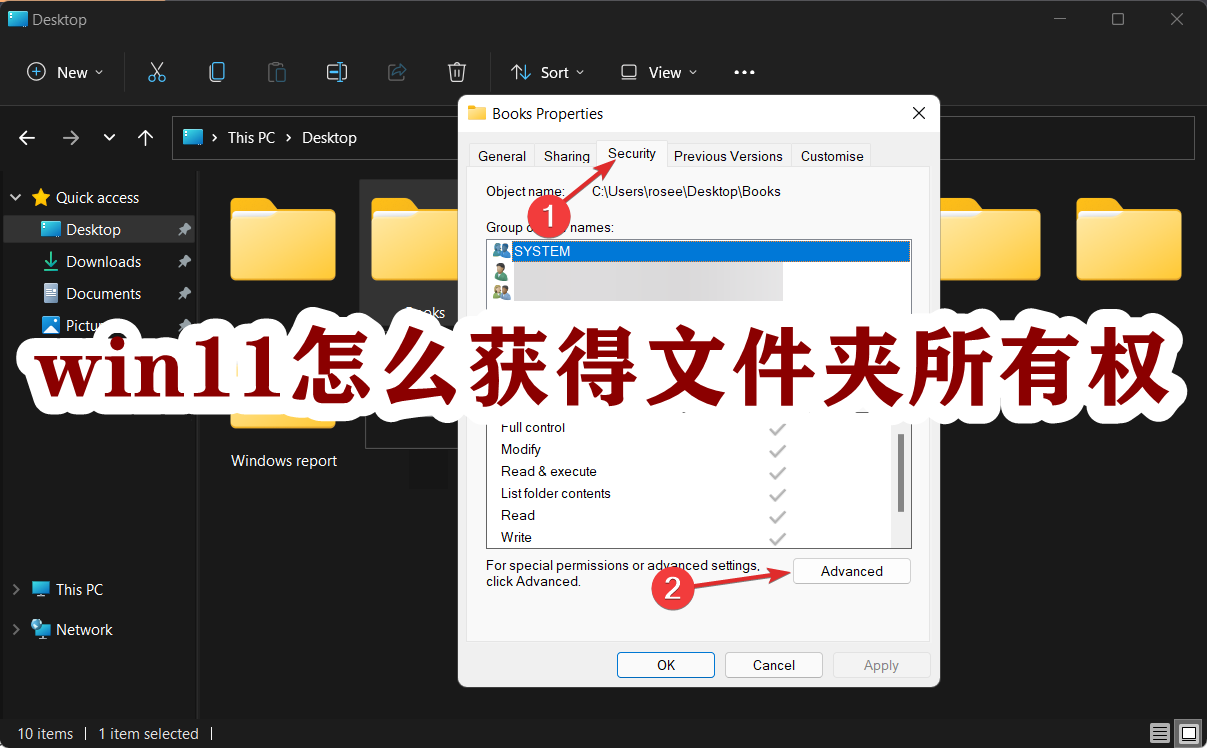
Task: Click the Windows report folder label
Action: click(x=284, y=461)
